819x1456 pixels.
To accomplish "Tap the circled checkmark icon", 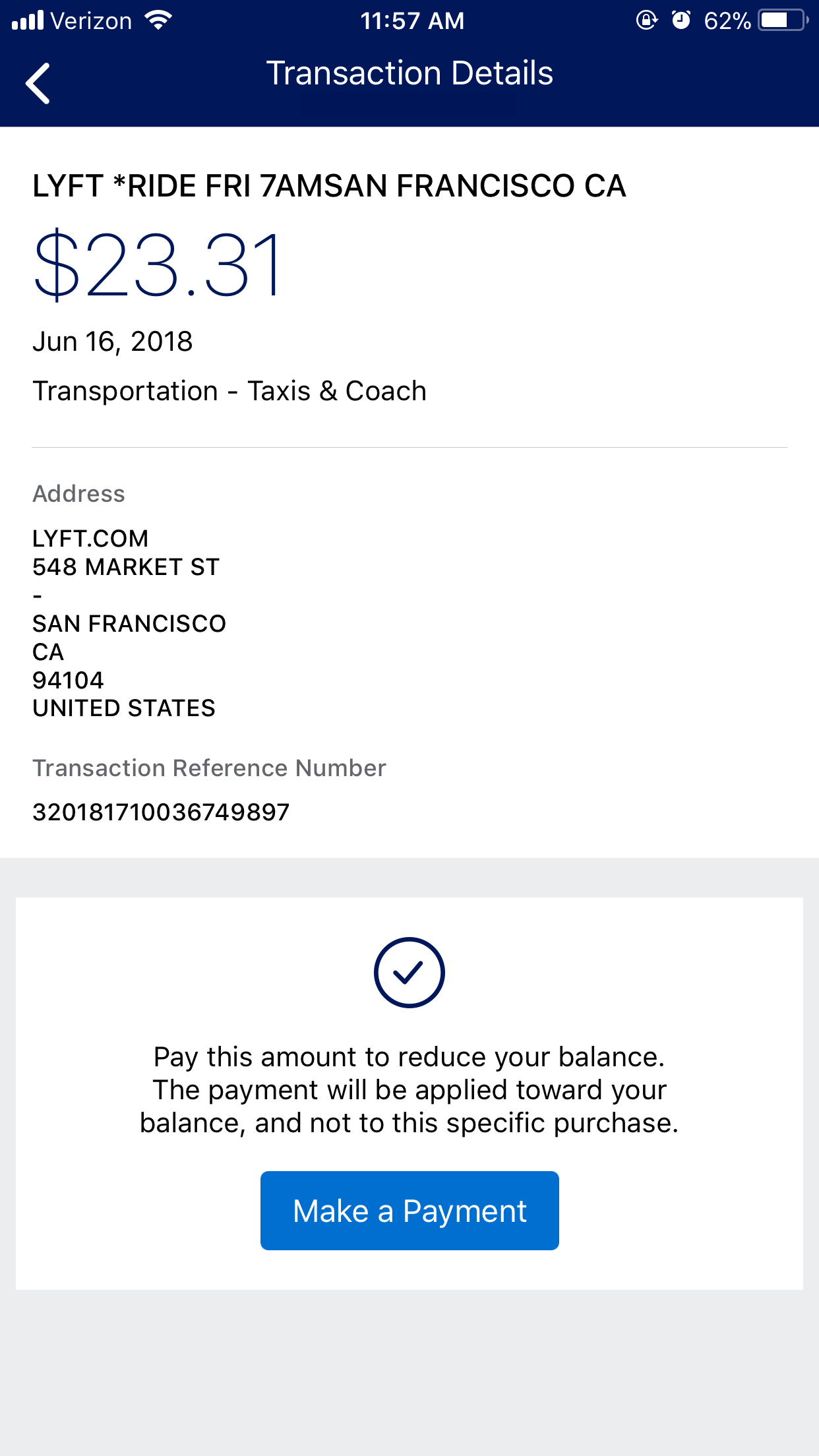I will tap(409, 972).
